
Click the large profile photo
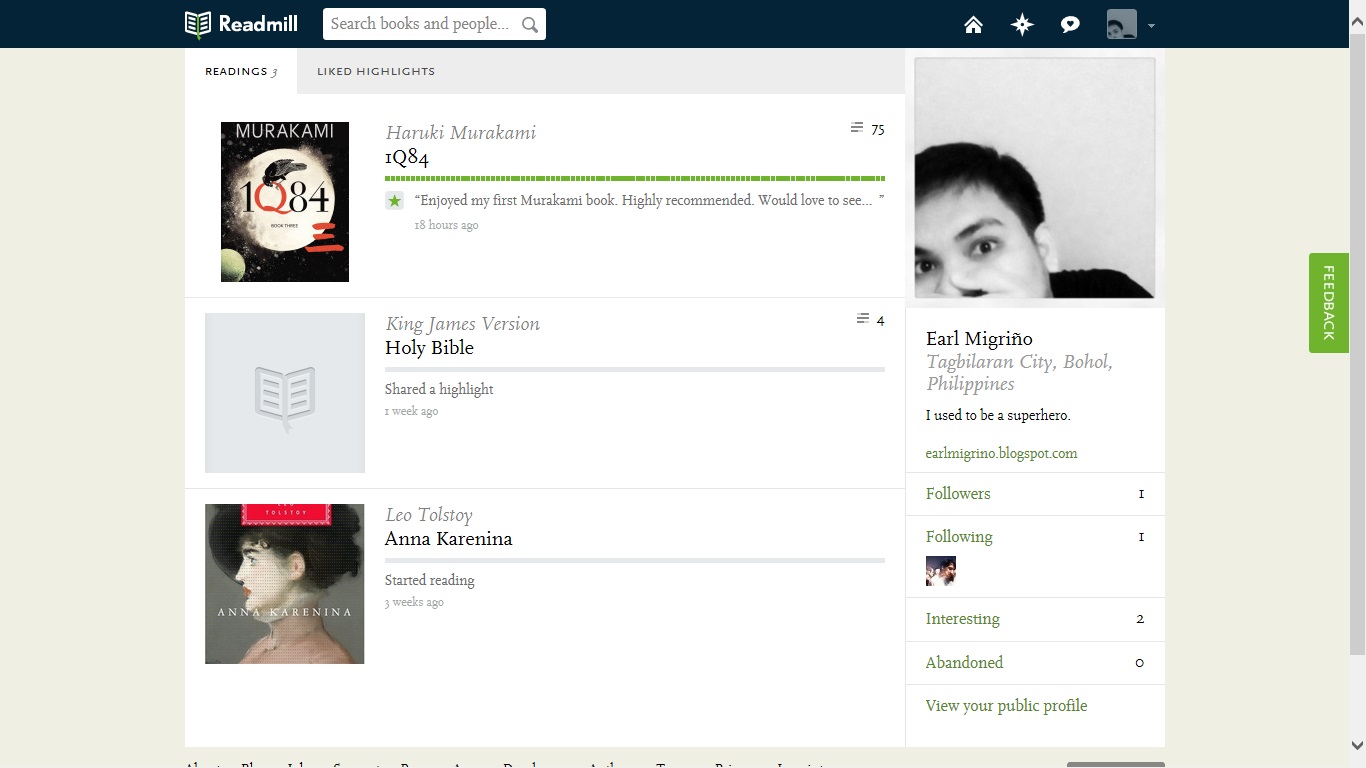point(1035,178)
